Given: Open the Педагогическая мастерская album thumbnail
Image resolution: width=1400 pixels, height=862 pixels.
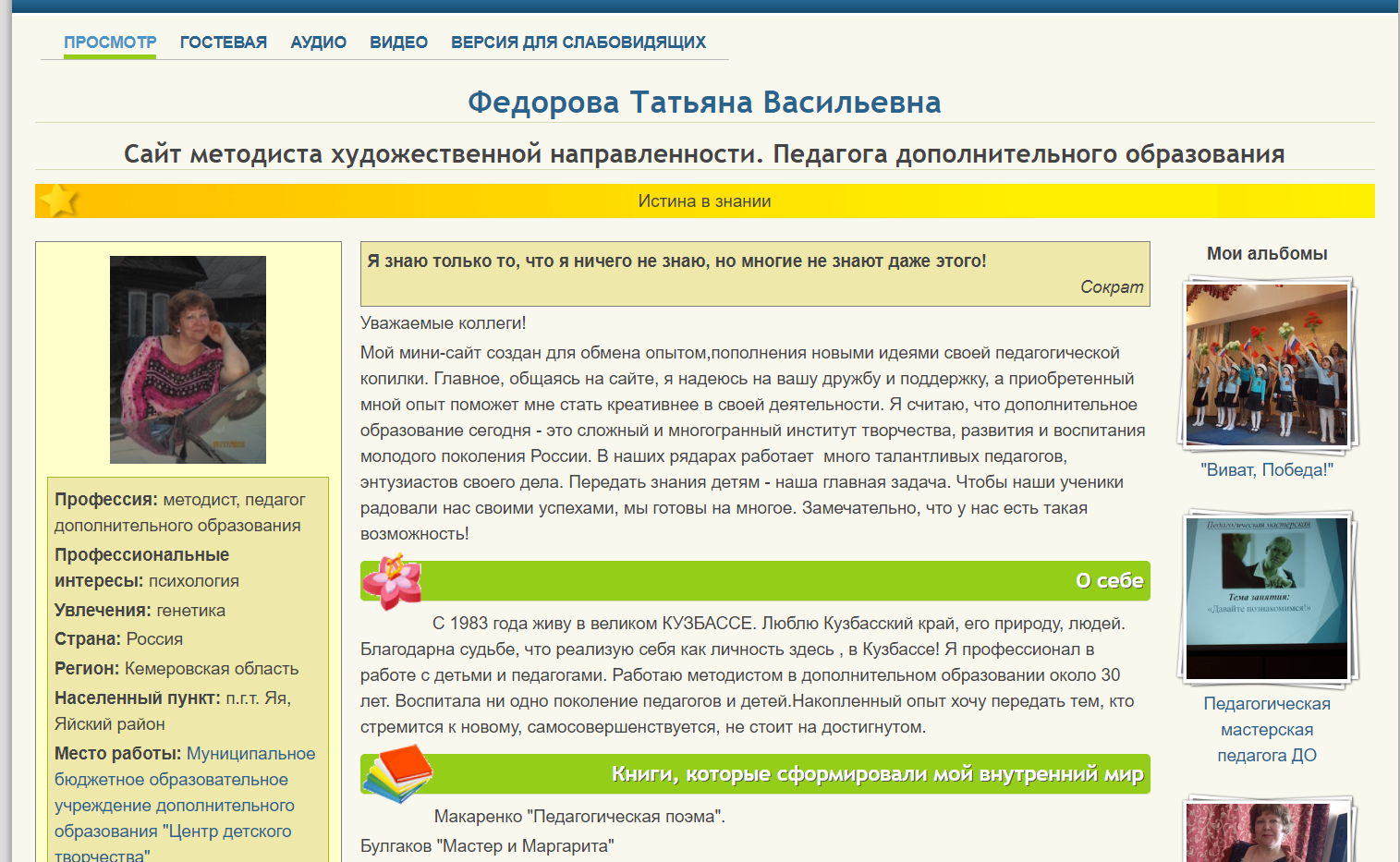Looking at the screenshot, I should 1267,599.
